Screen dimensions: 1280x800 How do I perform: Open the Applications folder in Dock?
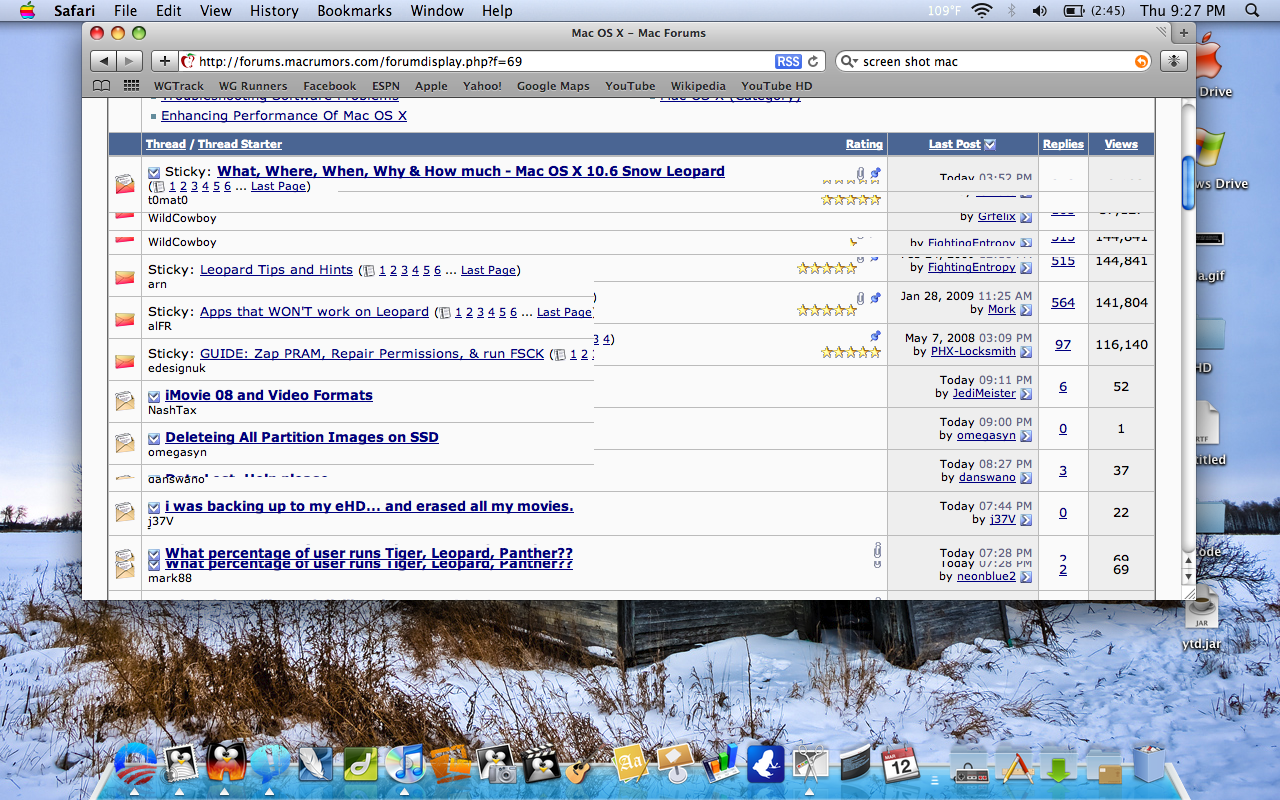click(x=1014, y=765)
